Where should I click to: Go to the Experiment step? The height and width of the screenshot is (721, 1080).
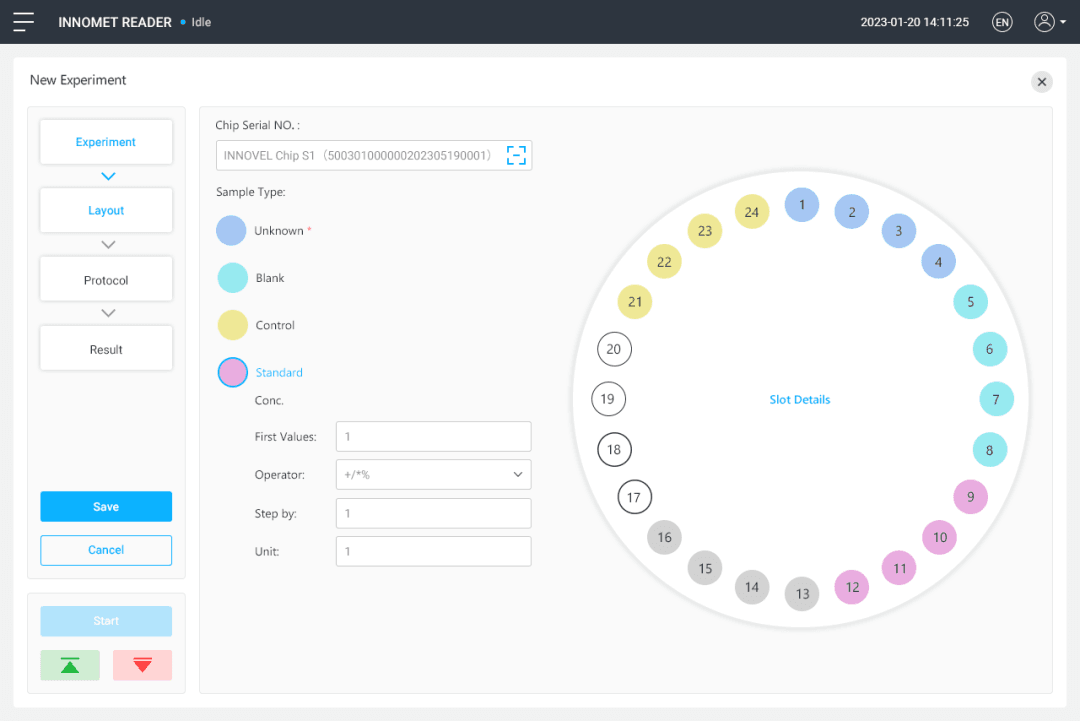coord(106,142)
